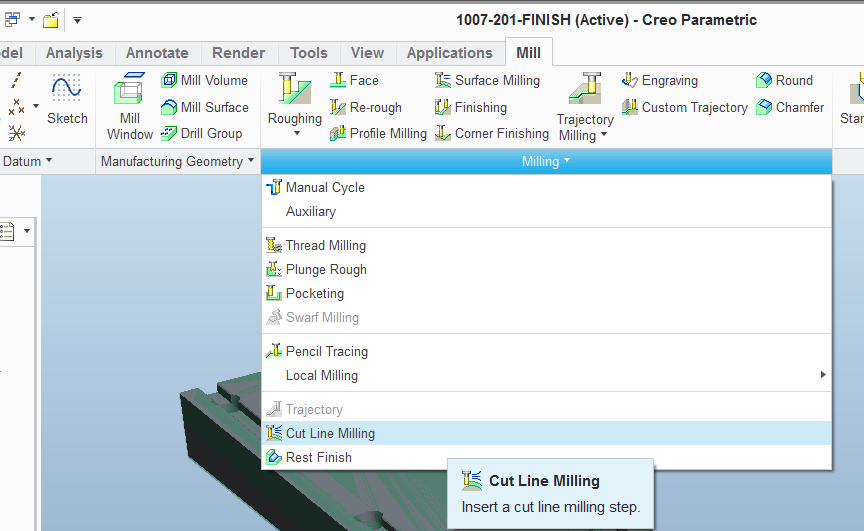Click the coordinate system icon
Screen dimensions: 864x531
coord(17,133)
